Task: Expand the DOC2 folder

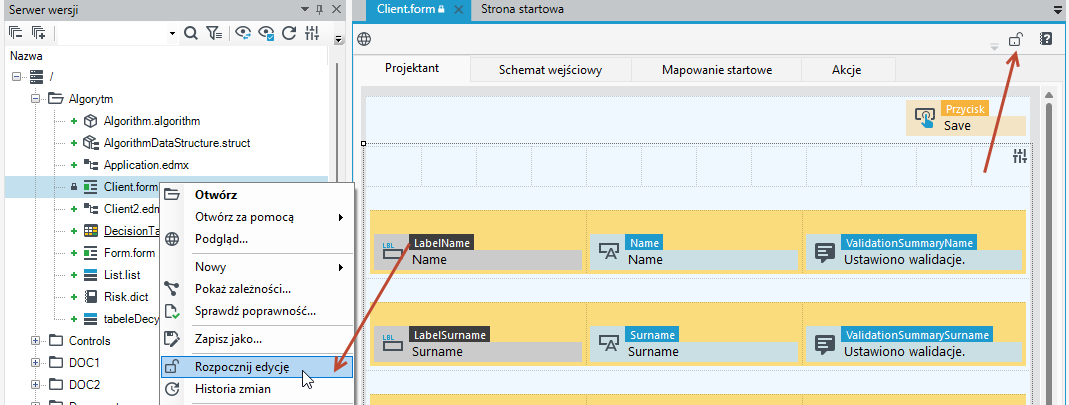Action: (35, 385)
